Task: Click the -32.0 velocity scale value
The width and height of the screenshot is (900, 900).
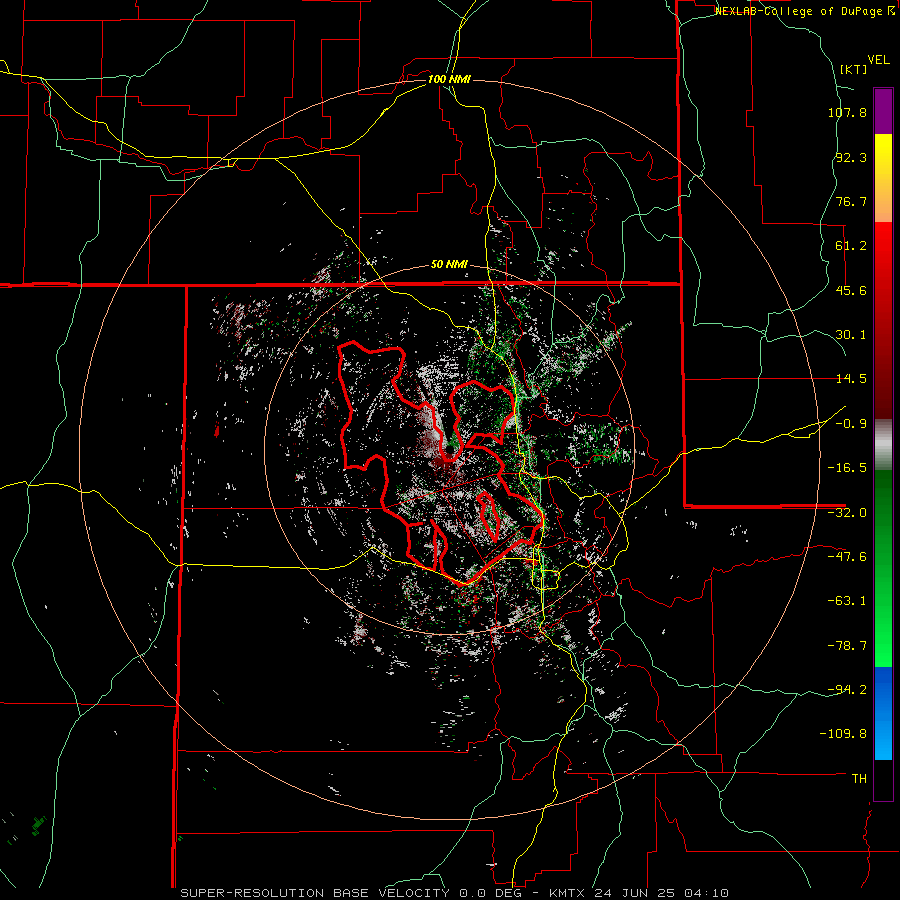Action: [x=847, y=513]
